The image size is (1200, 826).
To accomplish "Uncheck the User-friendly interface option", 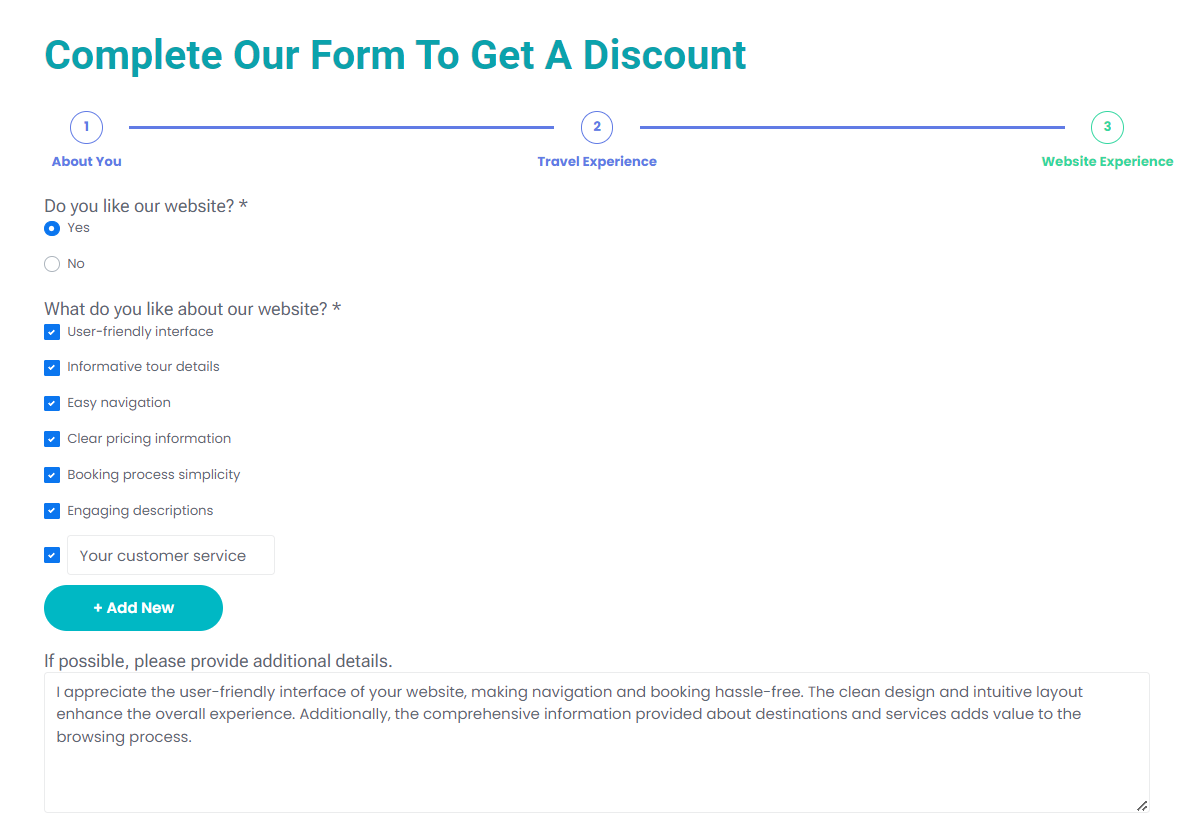I will click(x=51, y=331).
